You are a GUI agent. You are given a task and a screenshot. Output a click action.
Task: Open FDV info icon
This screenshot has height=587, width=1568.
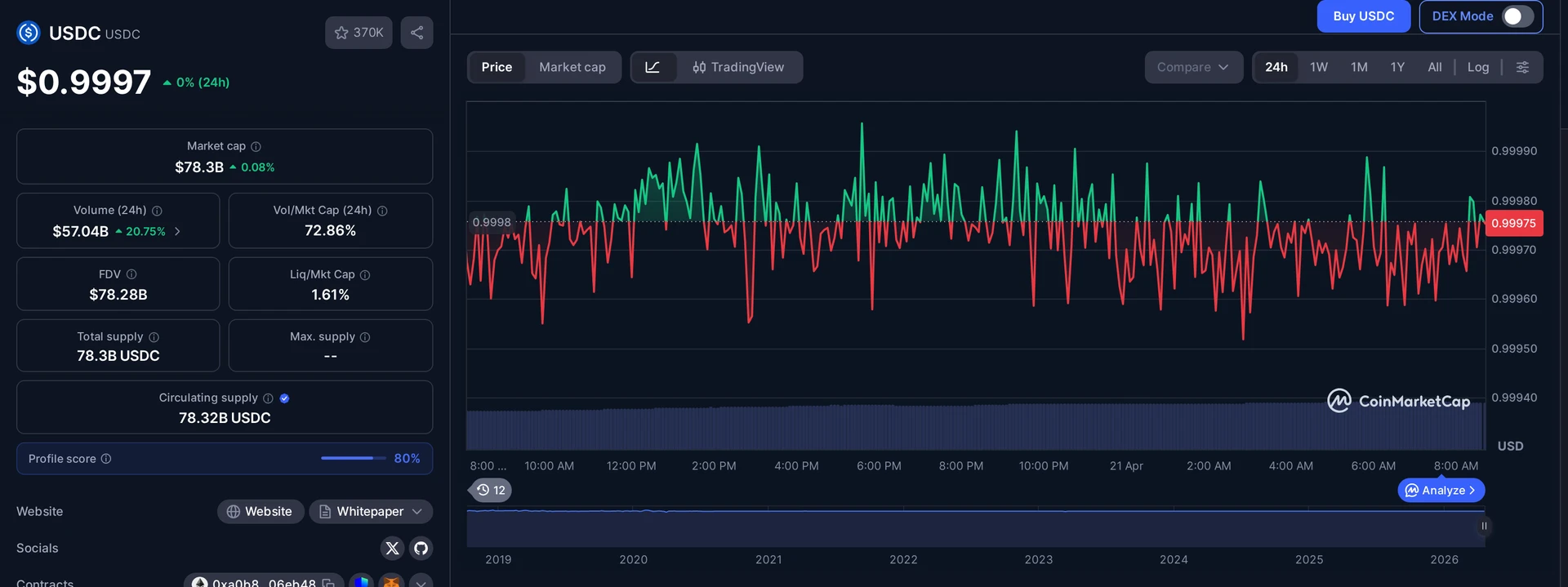pyautogui.click(x=131, y=274)
